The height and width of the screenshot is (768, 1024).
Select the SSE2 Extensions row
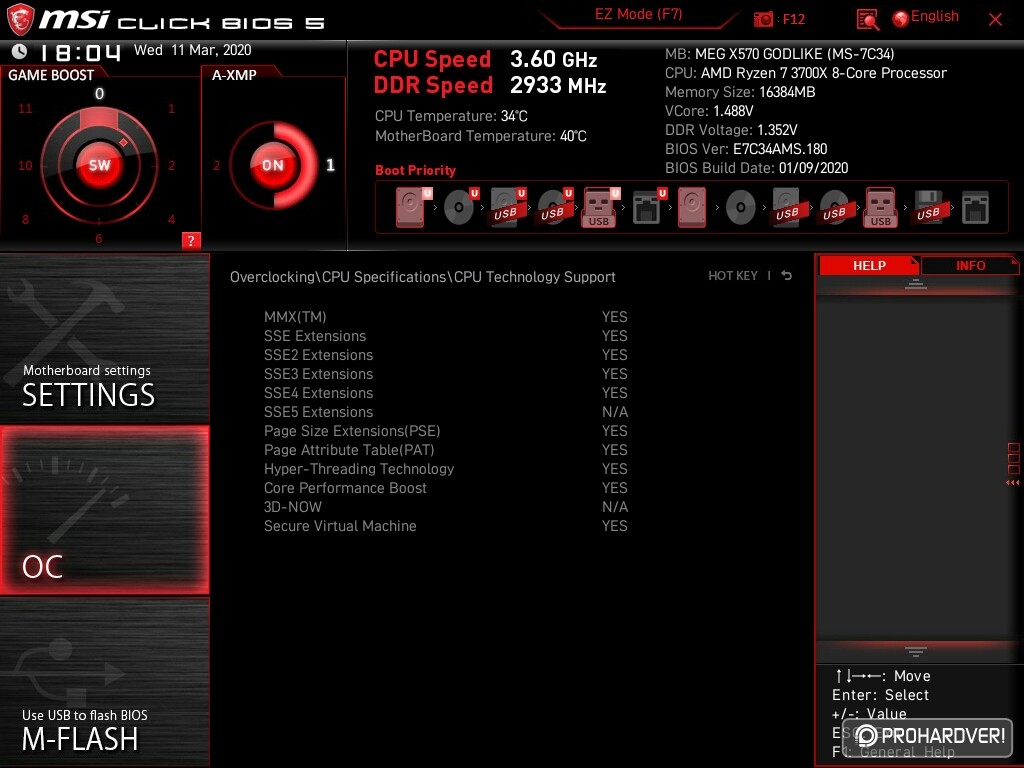[x=445, y=355]
